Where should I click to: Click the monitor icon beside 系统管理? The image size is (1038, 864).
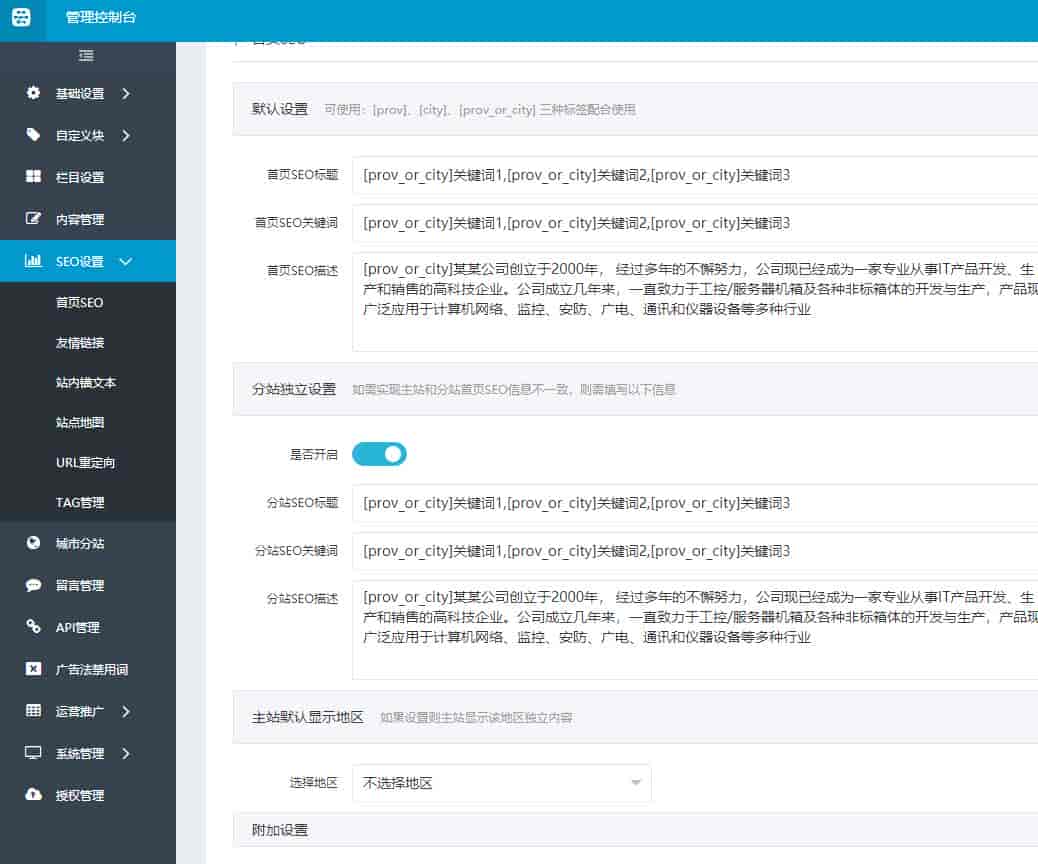(34, 753)
